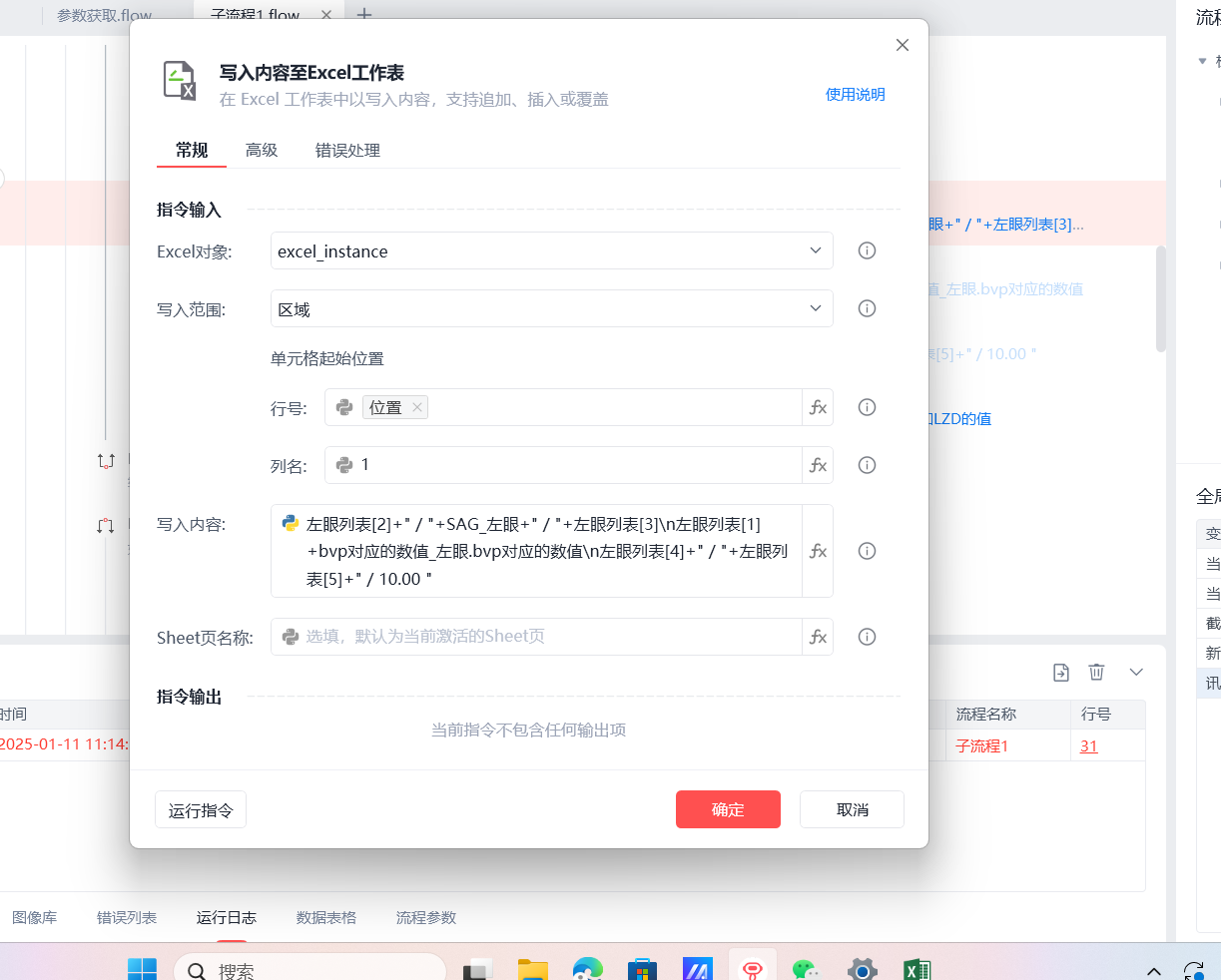
Task: Click into the 列名 input field
Action: [579, 465]
